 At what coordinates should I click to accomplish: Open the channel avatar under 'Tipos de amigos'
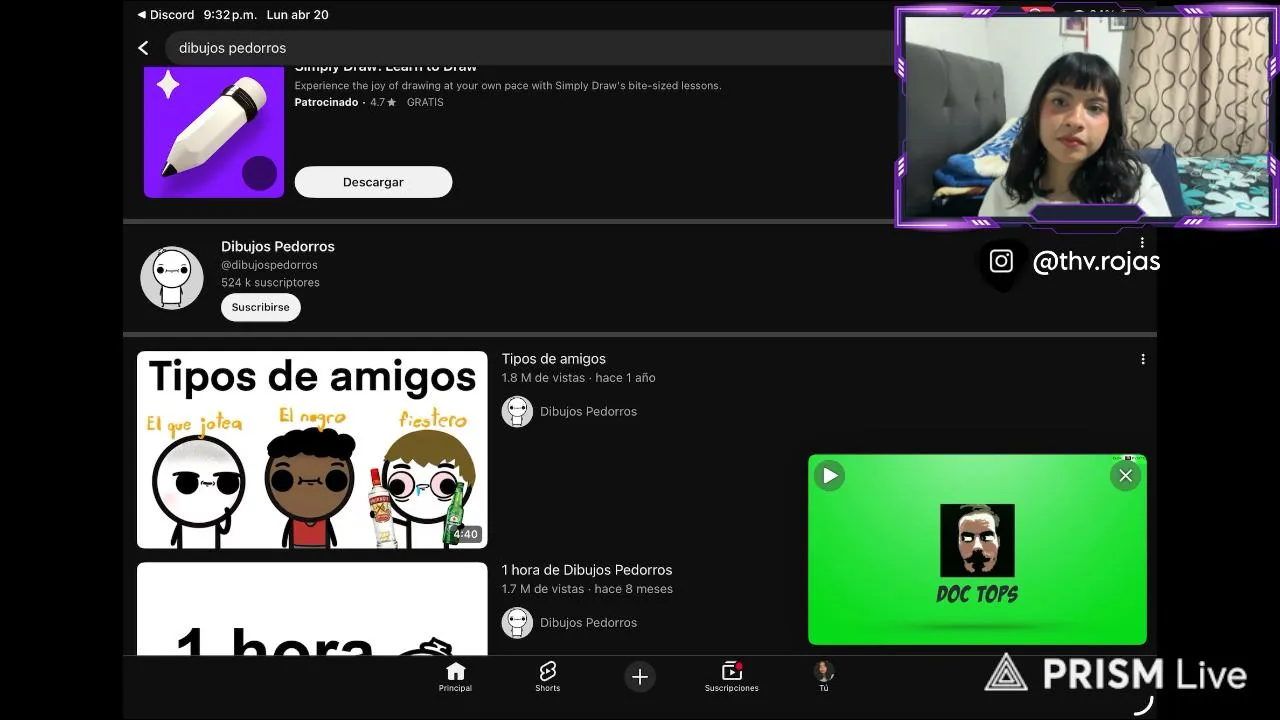517,411
